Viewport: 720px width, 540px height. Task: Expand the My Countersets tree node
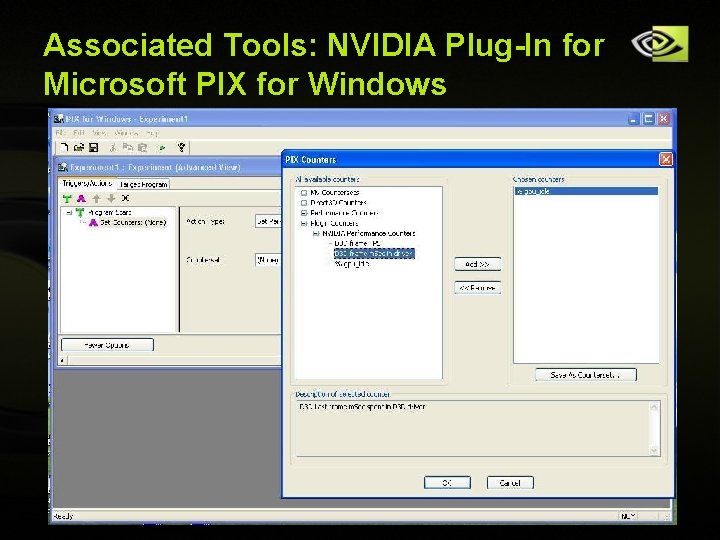(x=304, y=192)
